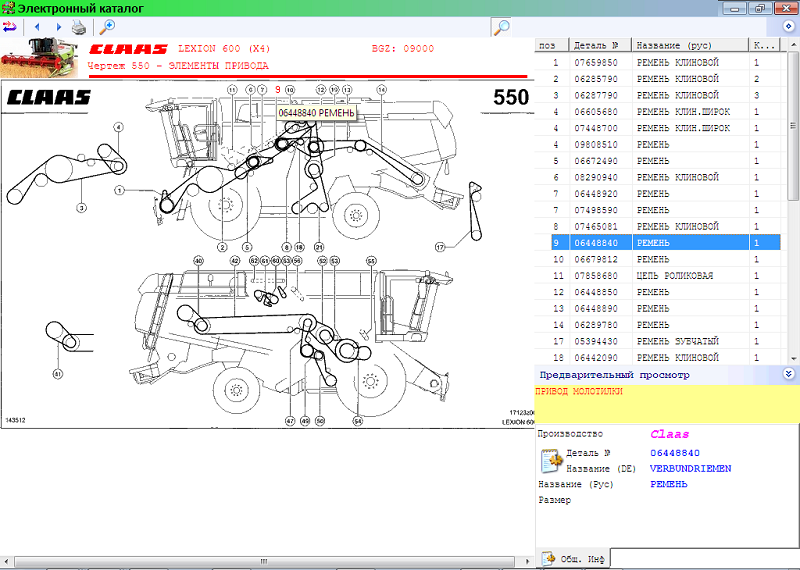Sort by the Название (рус) column header
The height and width of the screenshot is (570, 800).
pos(690,45)
